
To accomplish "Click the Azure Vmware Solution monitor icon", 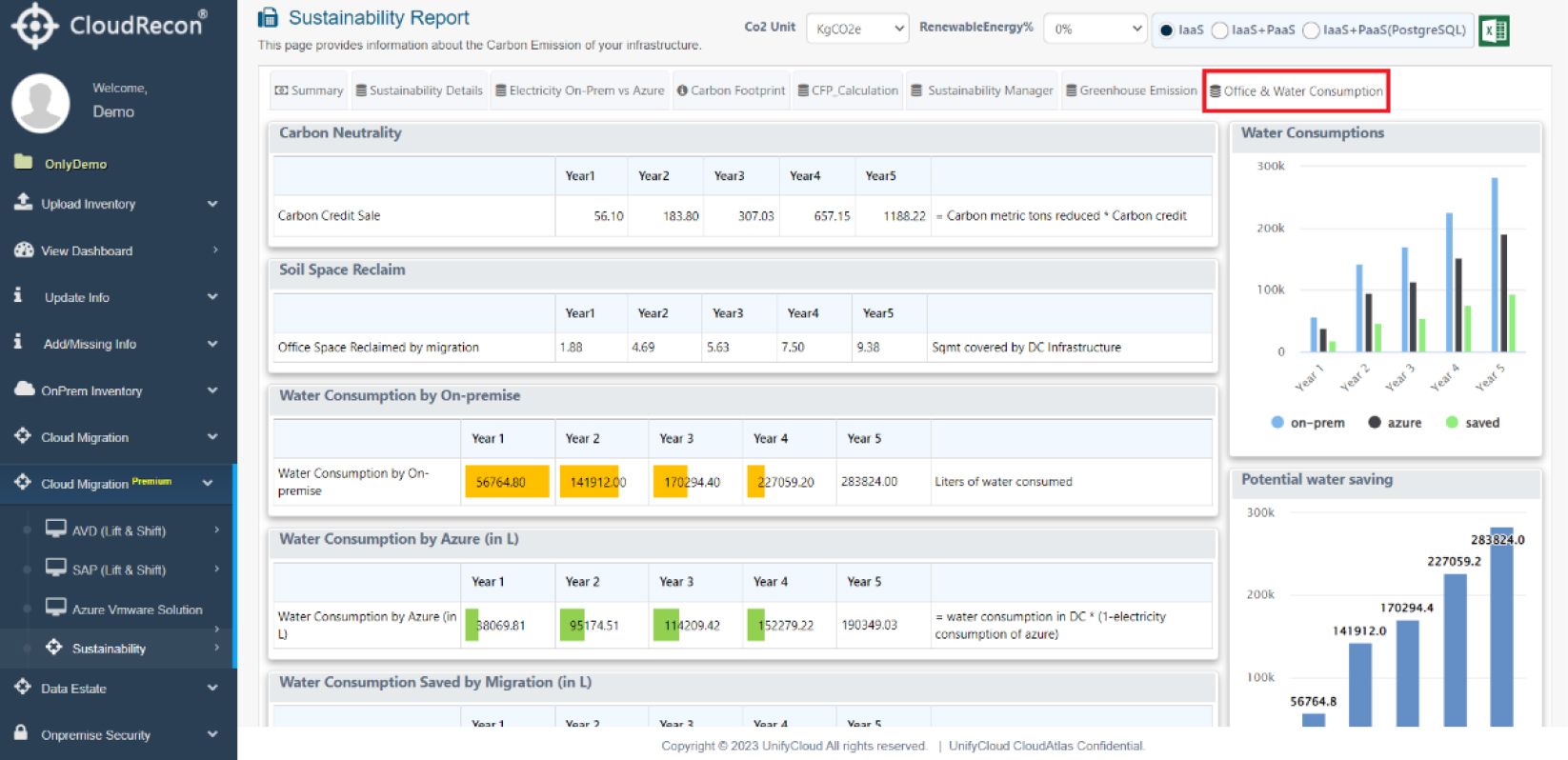I will point(56,608).
